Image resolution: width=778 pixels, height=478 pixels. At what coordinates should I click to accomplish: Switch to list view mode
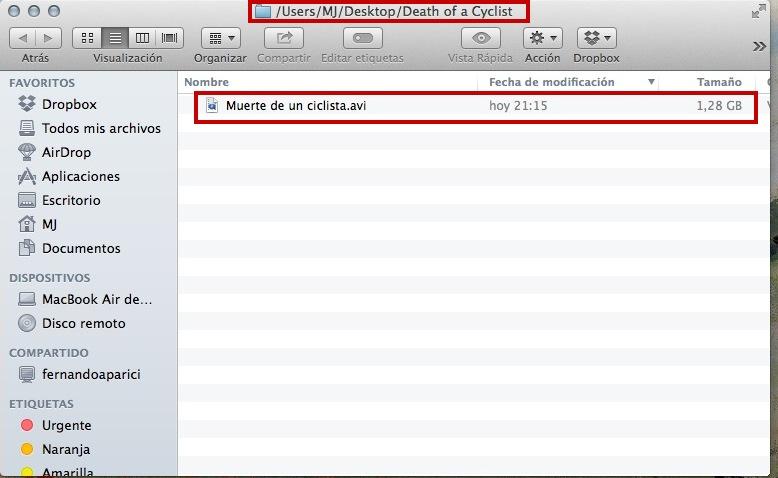tap(115, 38)
